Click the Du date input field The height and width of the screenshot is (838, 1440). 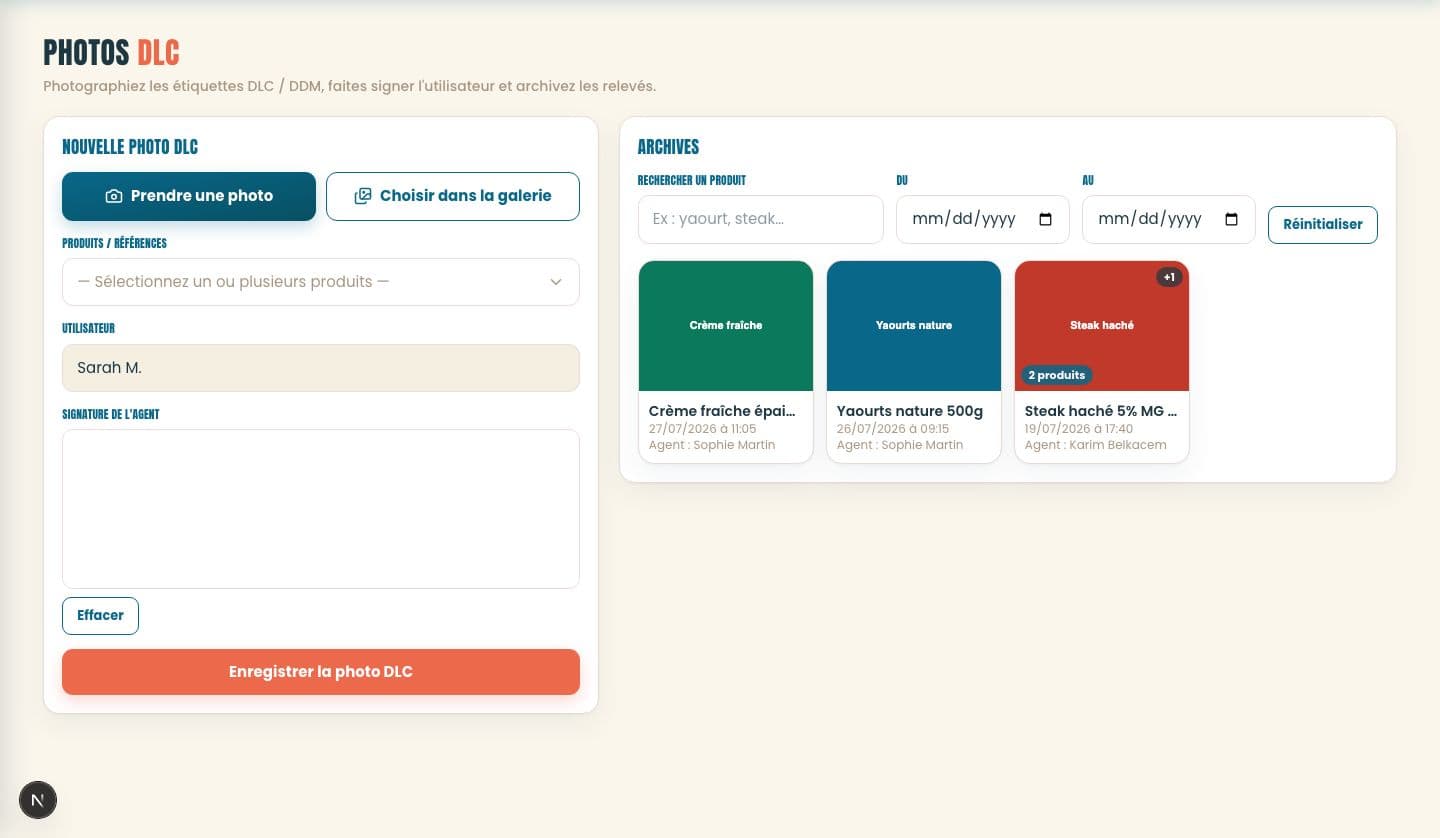(983, 219)
